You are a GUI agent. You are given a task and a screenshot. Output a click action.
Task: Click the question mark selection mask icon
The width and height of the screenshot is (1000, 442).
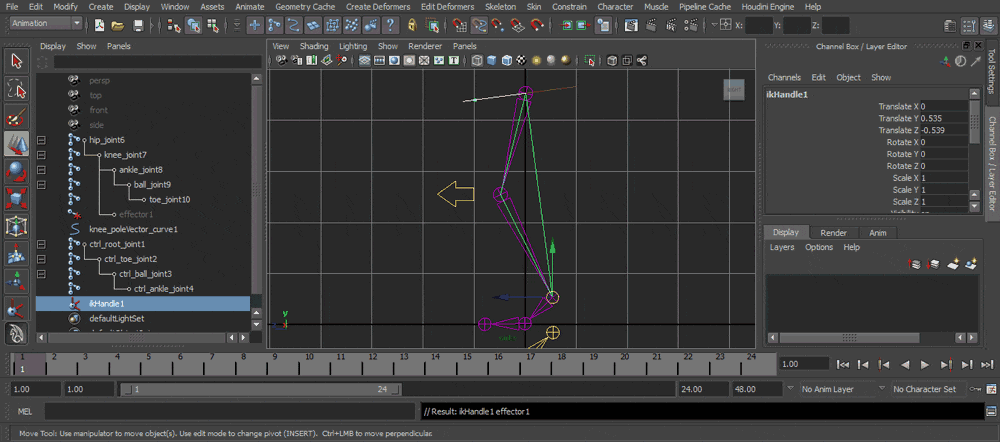coord(390,26)
